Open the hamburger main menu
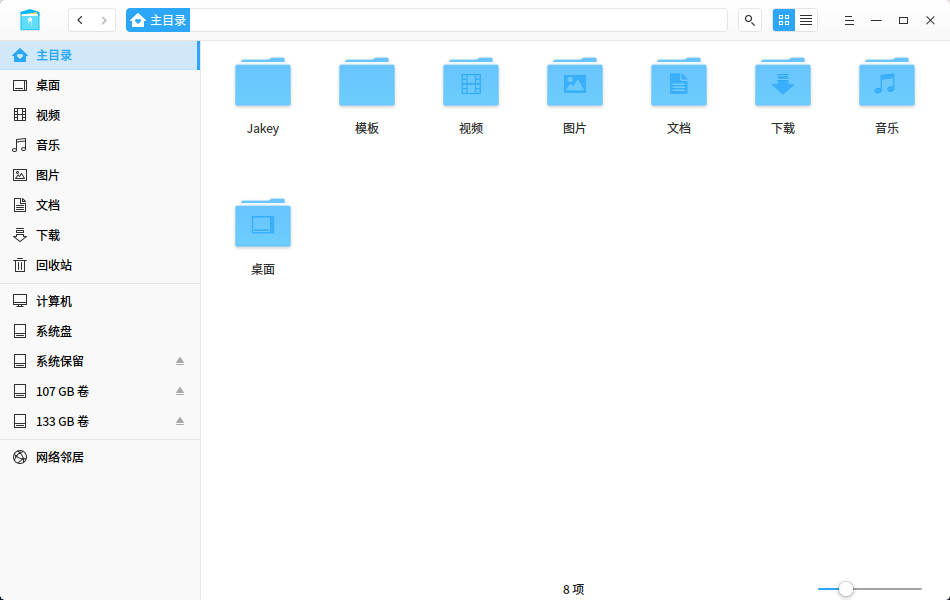The width and height of the screenshot is (950, 600). coord(849,20)
